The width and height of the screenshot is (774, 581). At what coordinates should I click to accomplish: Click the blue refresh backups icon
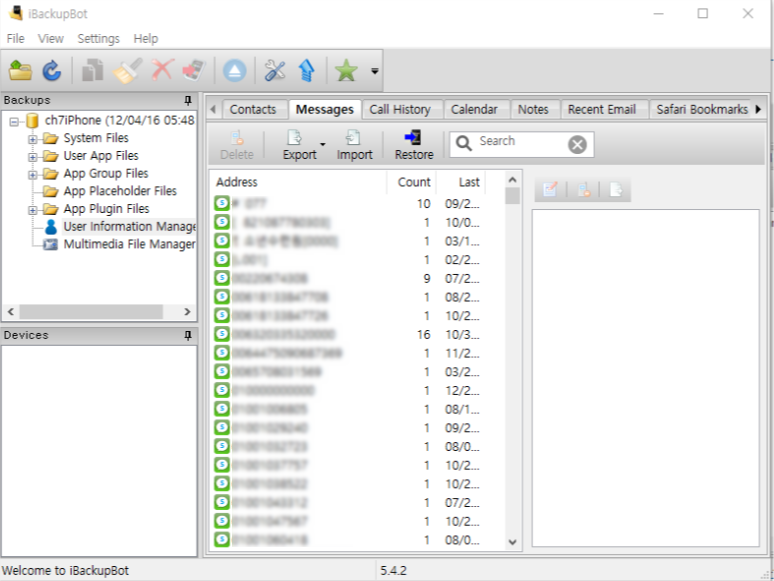(x=51, y=71)
